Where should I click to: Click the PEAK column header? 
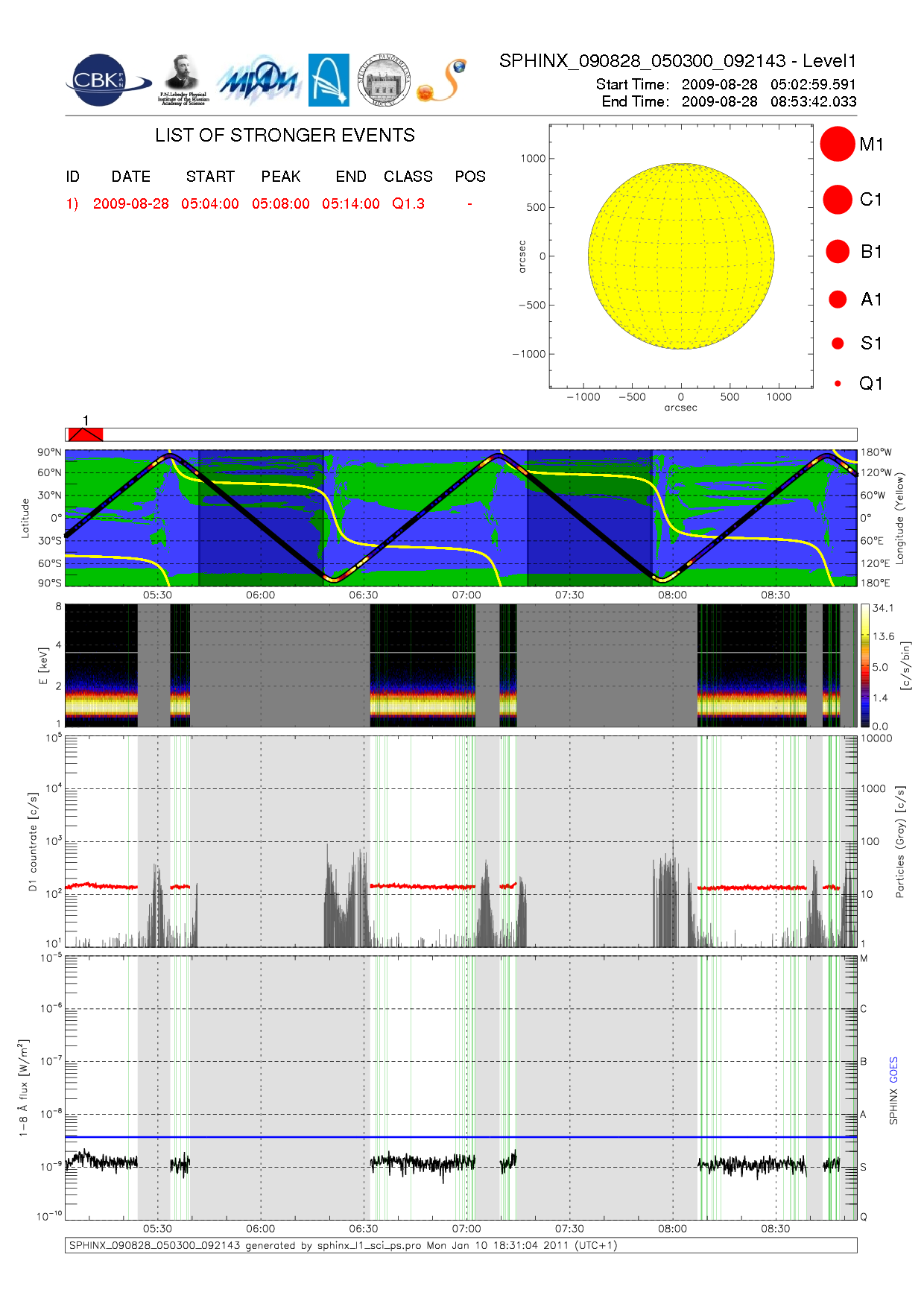pos(280,177)
